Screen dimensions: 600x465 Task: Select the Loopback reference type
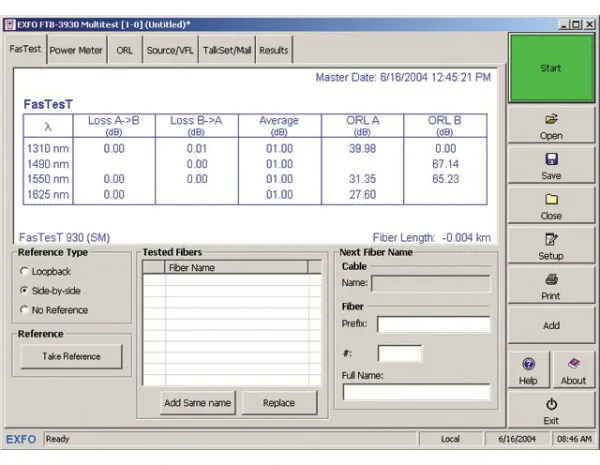[24, 270]
